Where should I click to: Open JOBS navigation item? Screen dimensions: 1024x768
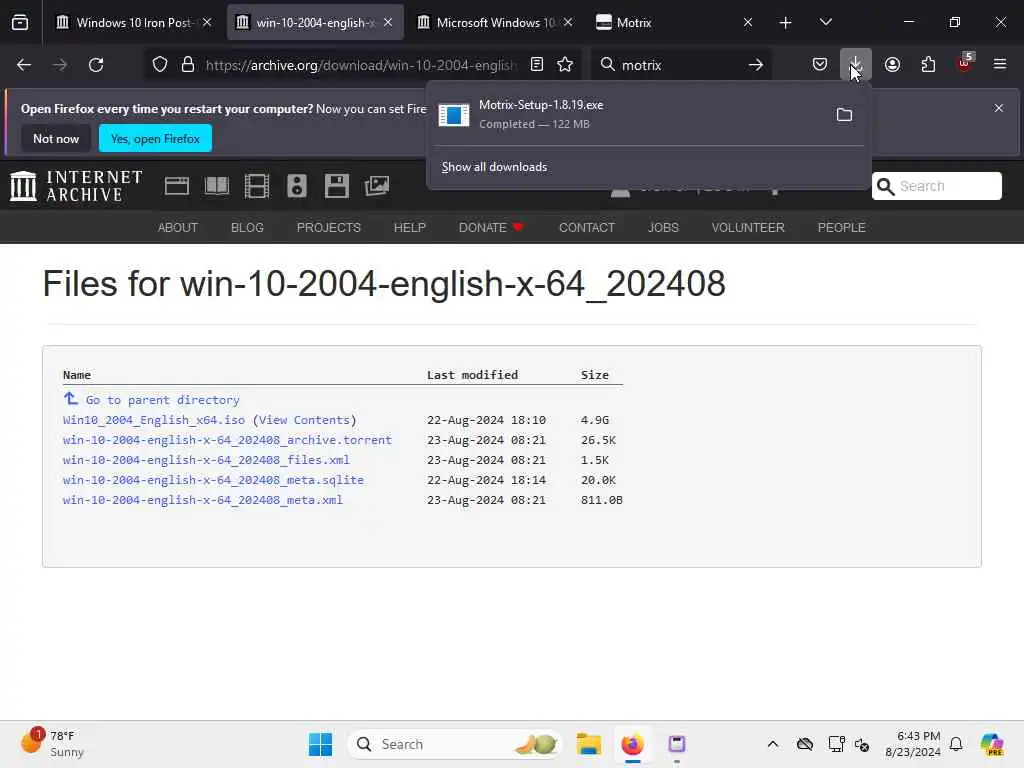(663, 227)
